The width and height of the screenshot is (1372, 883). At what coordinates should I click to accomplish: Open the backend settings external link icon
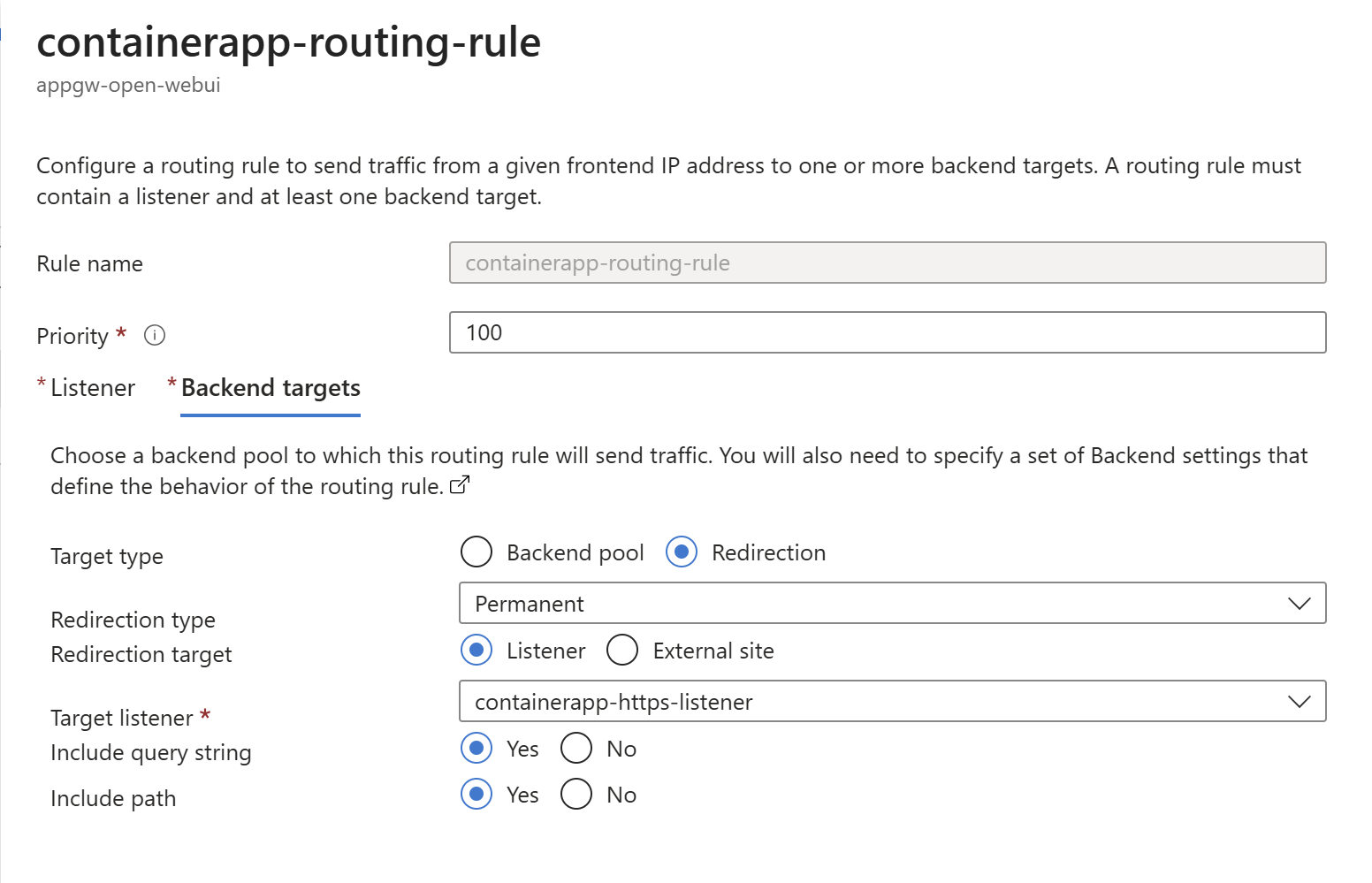pyautogui.click(x=460, y=485)
